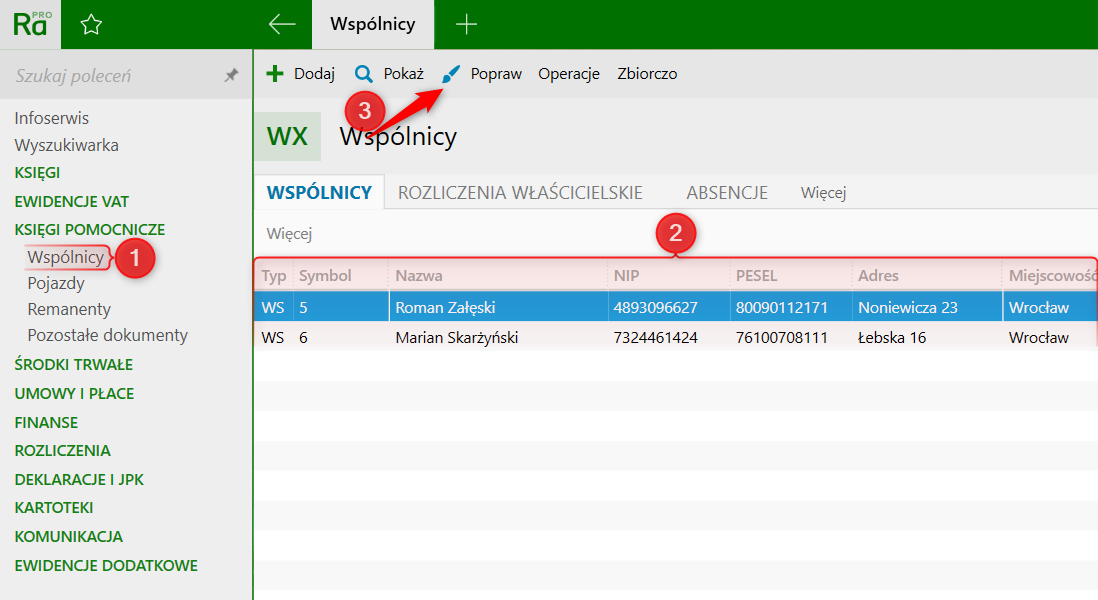Open the Zbiorczo menu
Image resolution: width=1098 pixels, height=600 pixels.
click(647, 74)
